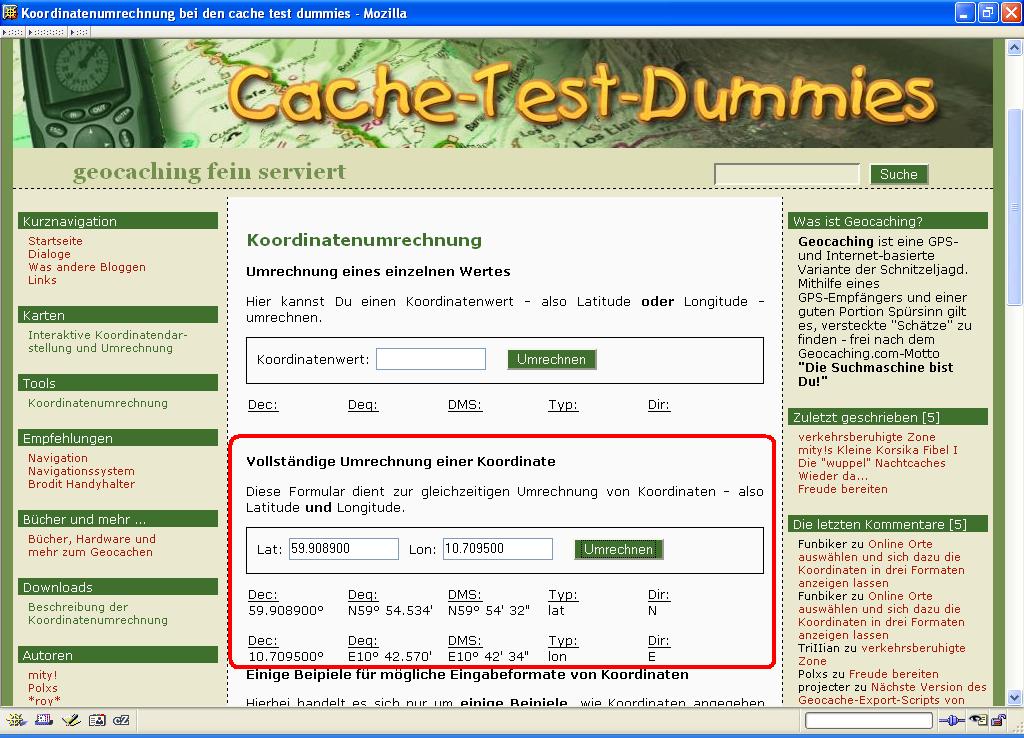Click the Mozilla title bar app icon
This screenshot has width=1024, height=738.
click(10, 12)
